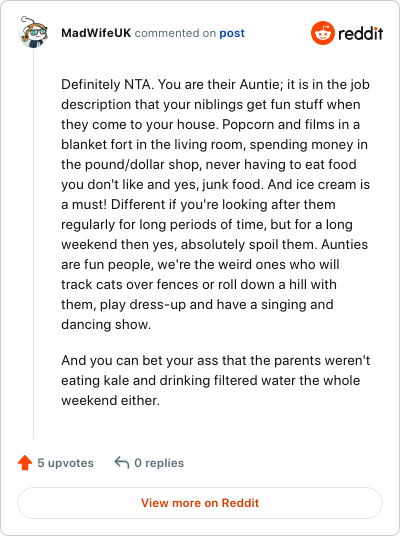Select the "5 upvotes" count label
The image size is (400, 536).
pyautogui.click(x=65, y=463)
